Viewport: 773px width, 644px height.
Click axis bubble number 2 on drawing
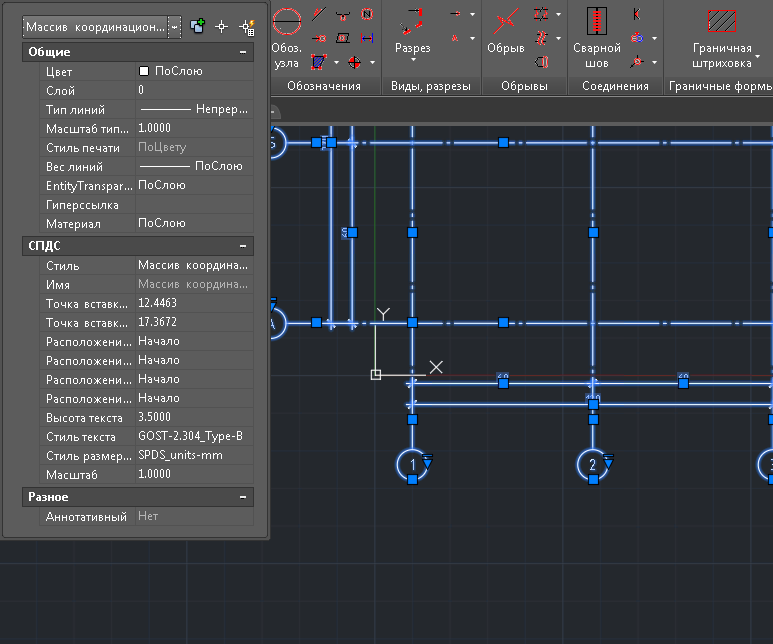pyautogui.click(x=592, y=465)
